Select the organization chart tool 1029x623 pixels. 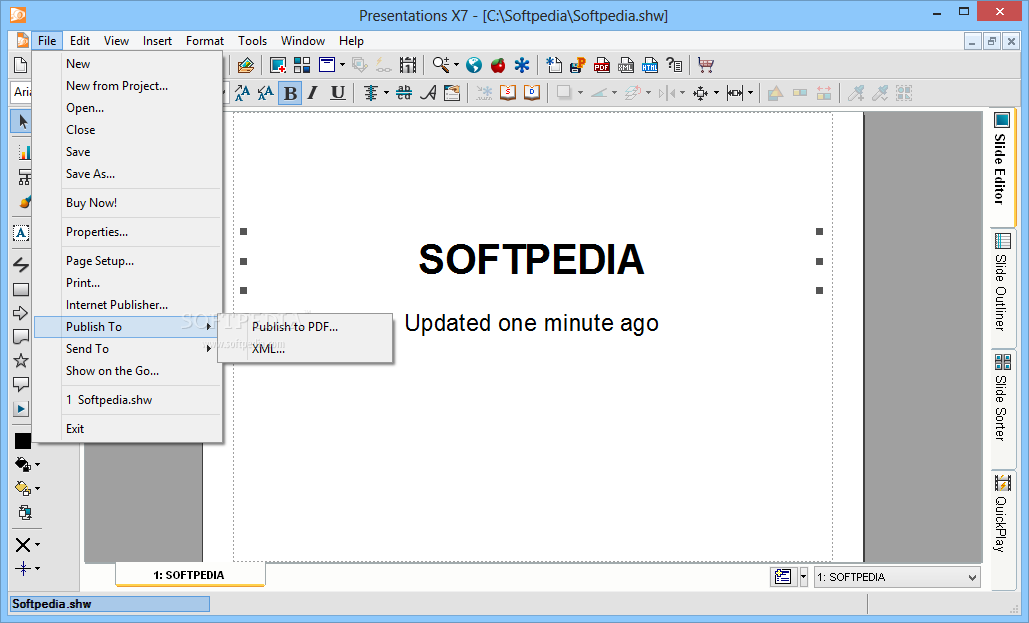24,177
